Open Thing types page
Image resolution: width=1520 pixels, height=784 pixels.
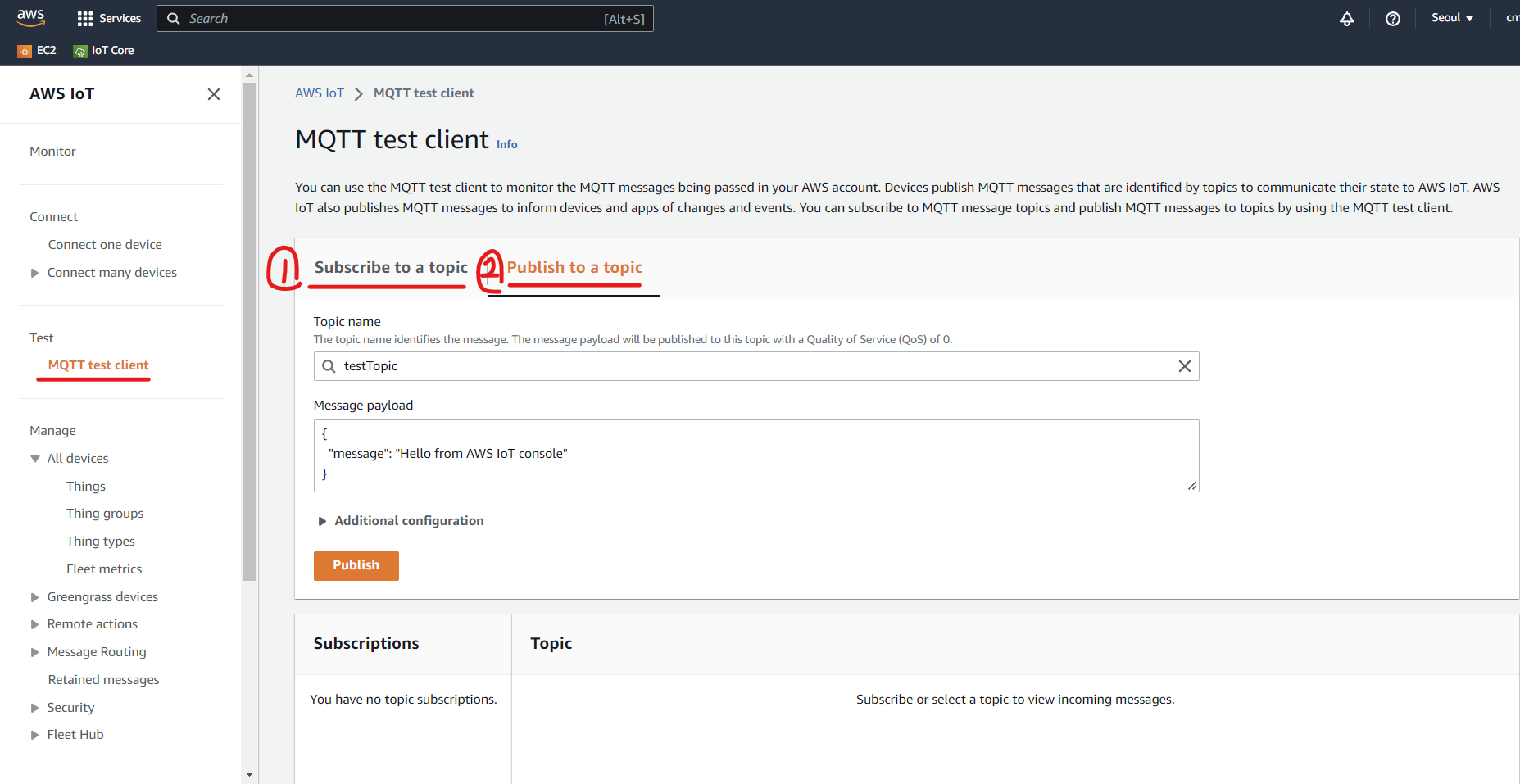coord(101,542)
